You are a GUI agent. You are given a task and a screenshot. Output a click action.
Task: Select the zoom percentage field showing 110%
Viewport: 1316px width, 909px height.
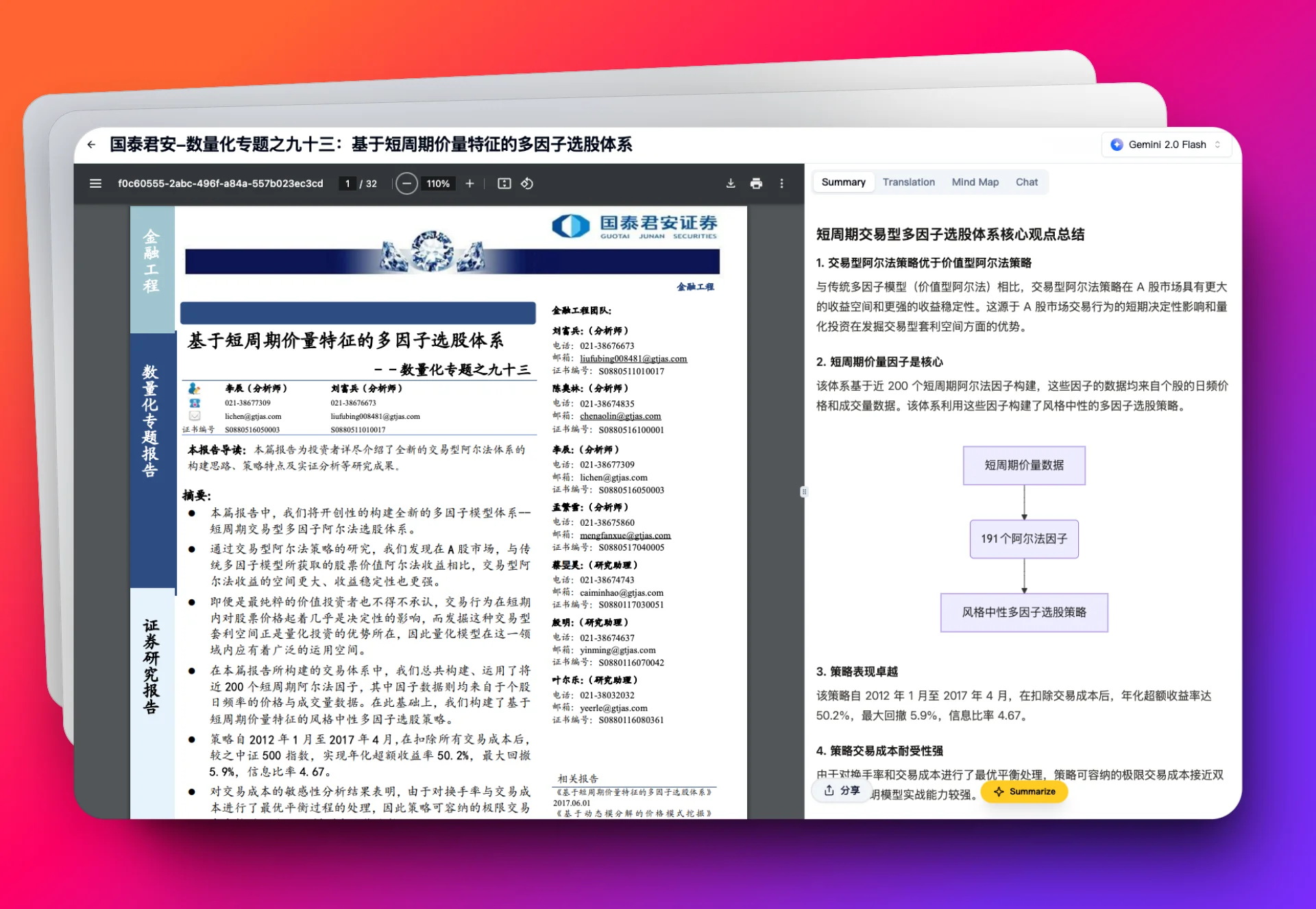(x=438, y=184)
